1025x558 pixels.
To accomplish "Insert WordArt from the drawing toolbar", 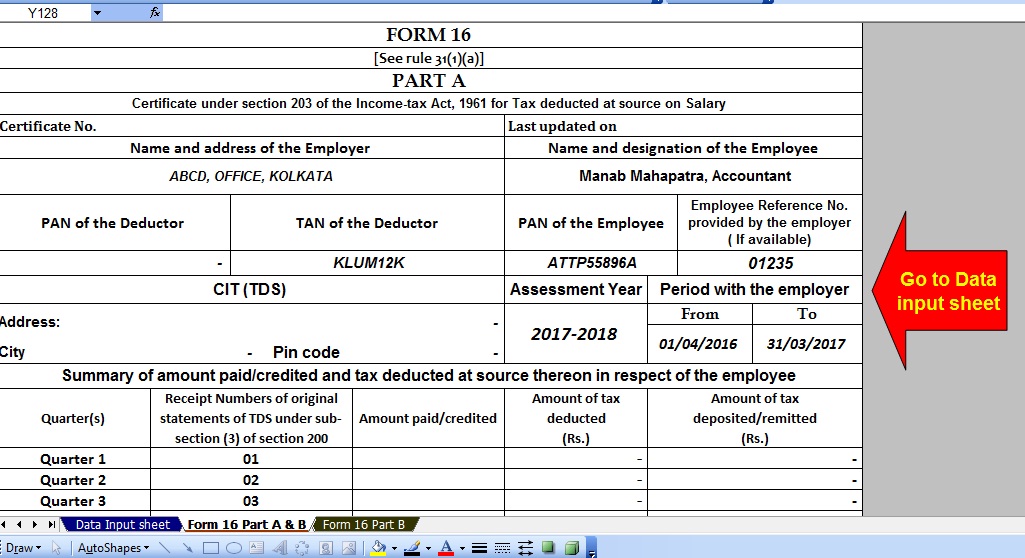I will click(x=279, y=548).
